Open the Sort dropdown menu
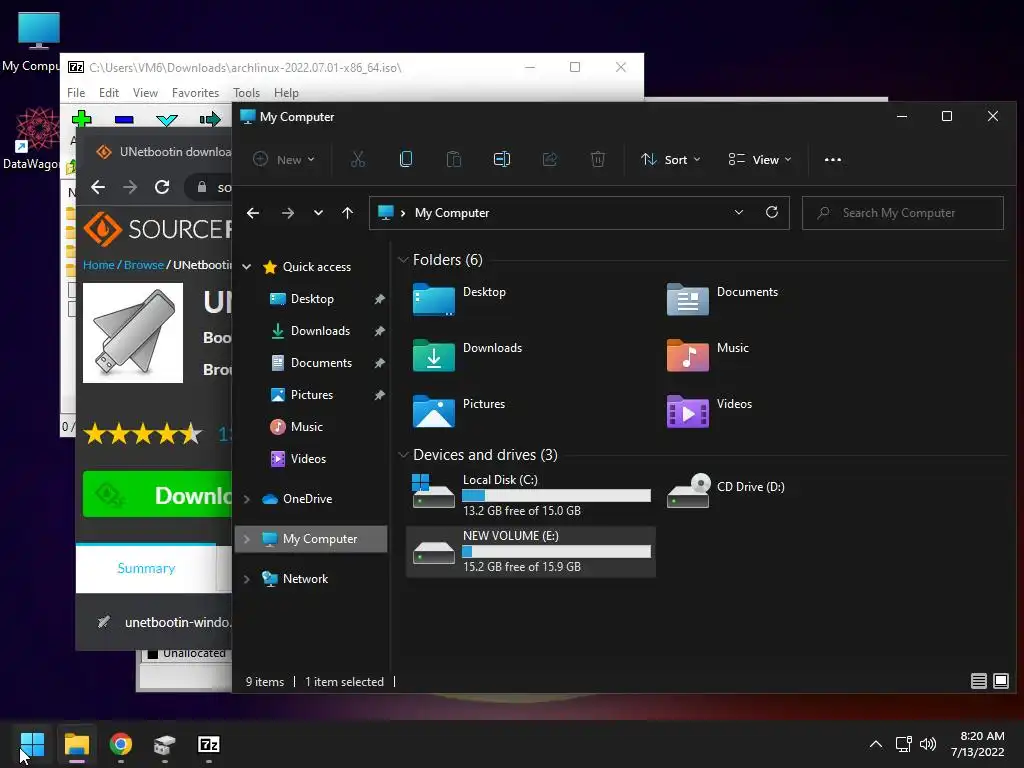Viewport: 1024px width, 768px height. point(671,159)
